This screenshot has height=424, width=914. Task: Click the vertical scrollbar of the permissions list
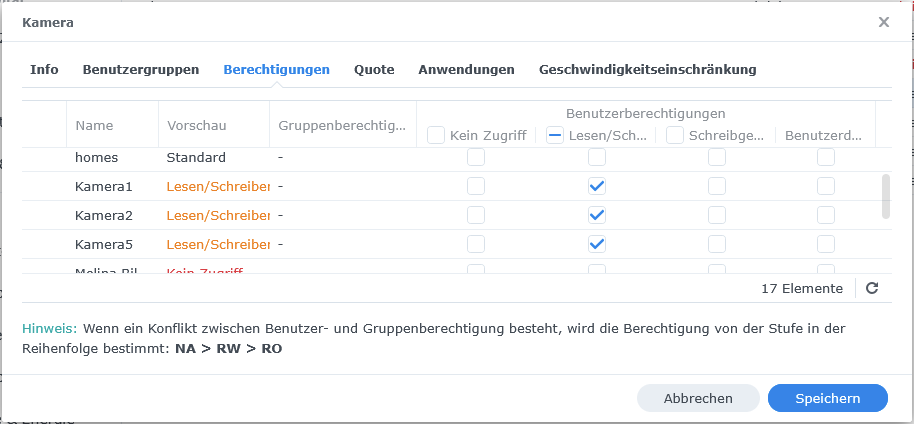tap(885, 195)
